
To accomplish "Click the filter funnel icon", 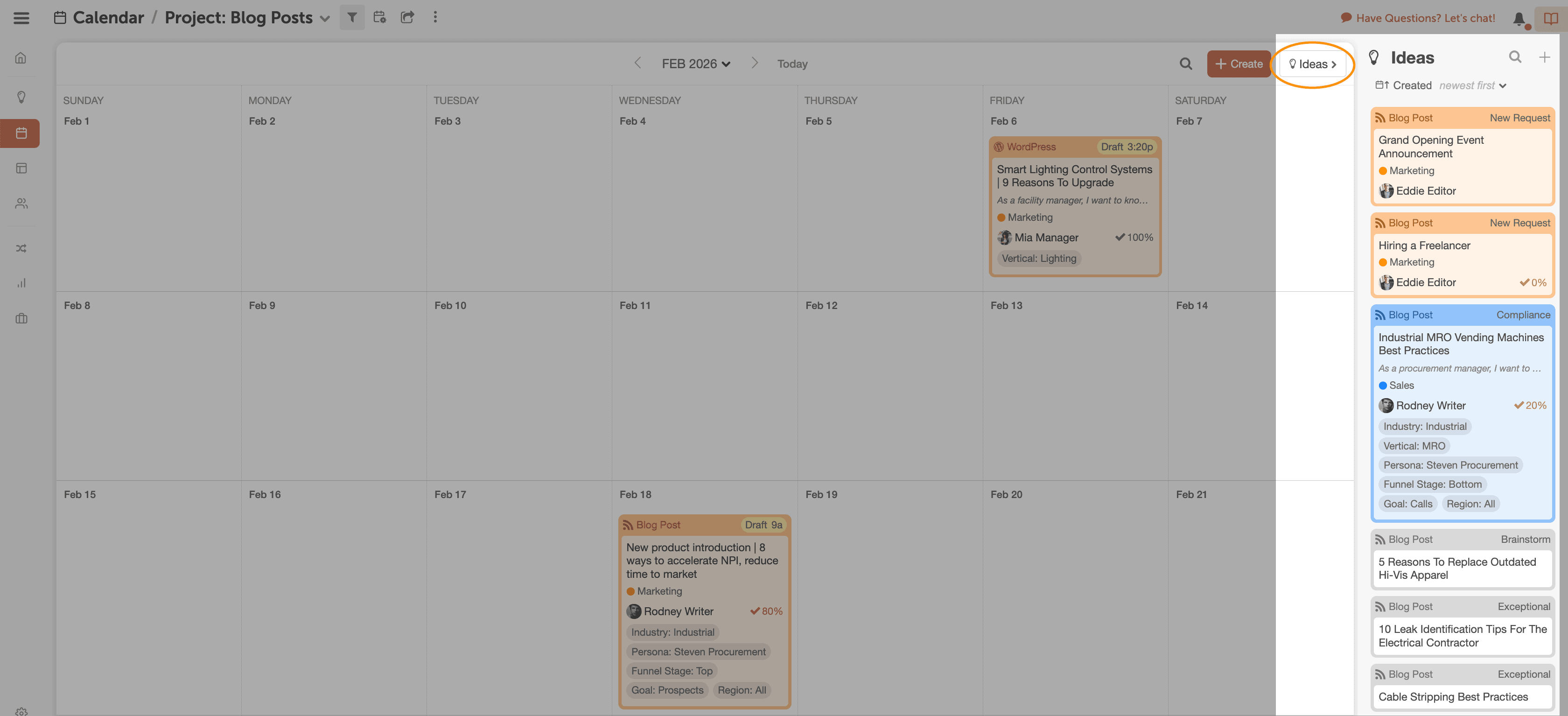I will point(352,18).
